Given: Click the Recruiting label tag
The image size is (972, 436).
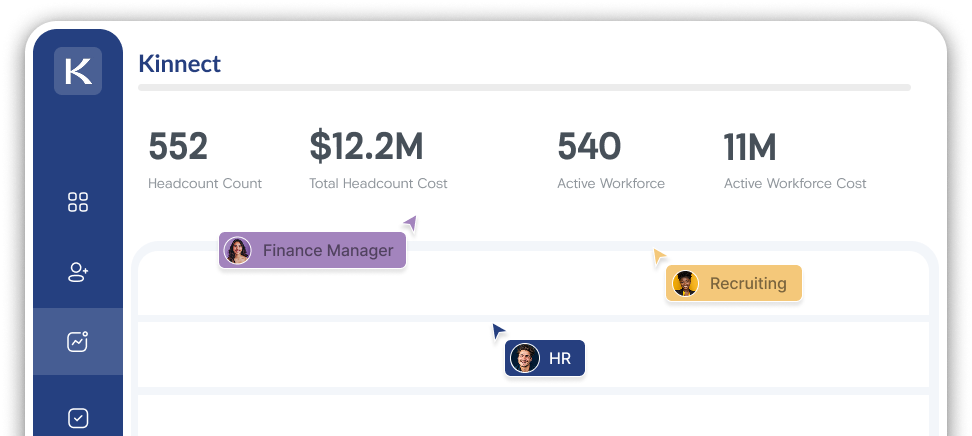Looking at the screenshot, I should (734, 283).
